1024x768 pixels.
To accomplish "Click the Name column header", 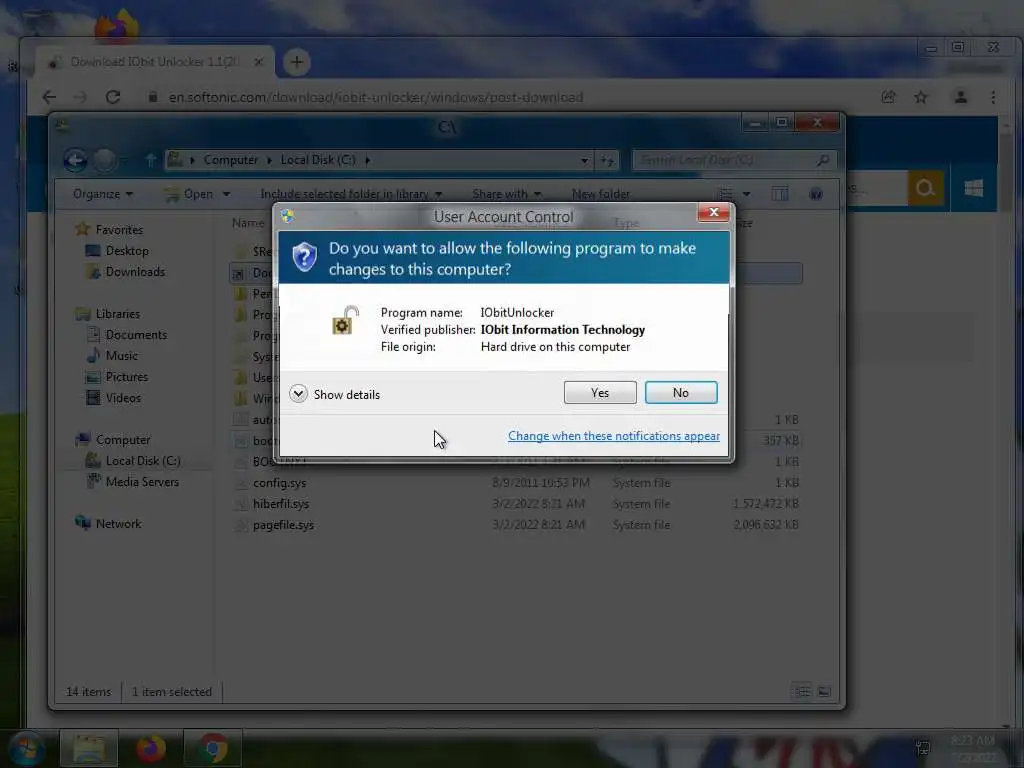I will (248, 223).
